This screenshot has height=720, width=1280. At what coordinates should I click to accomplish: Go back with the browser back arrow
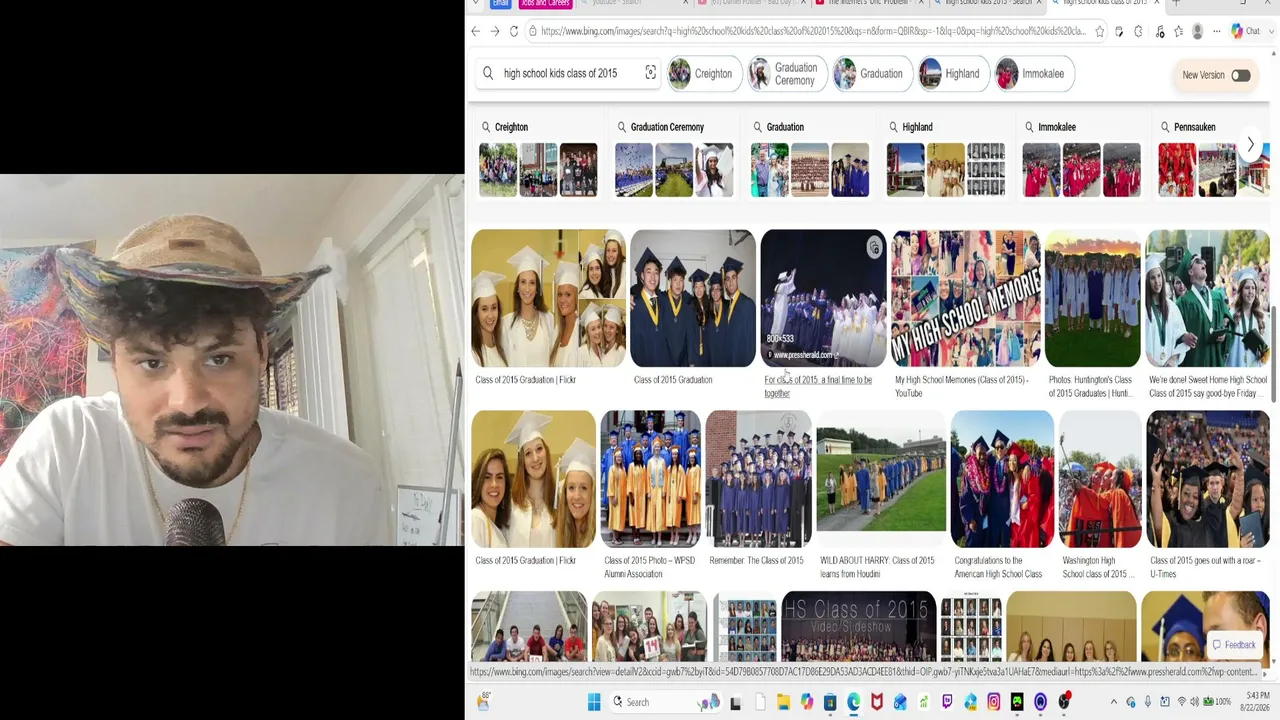click(x=476, y=31)
